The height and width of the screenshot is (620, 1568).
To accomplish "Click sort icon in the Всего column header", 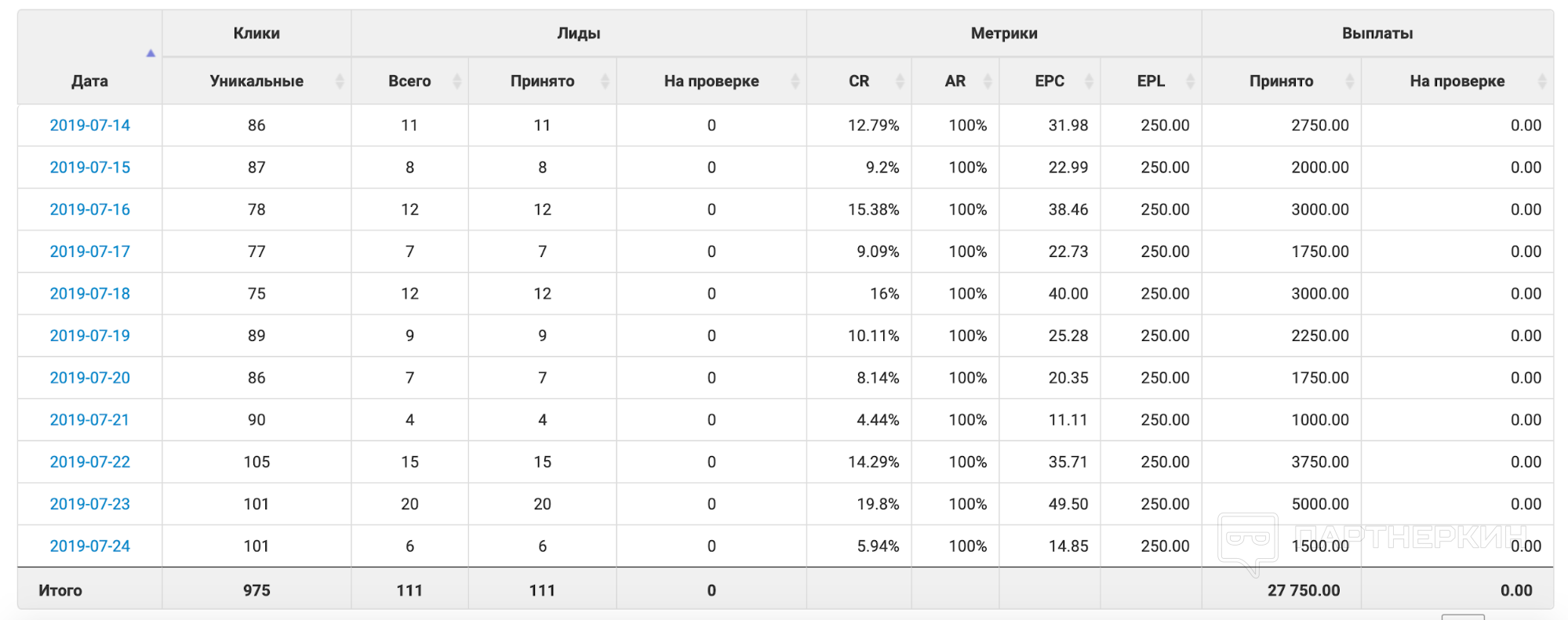I will coord(457,81).
